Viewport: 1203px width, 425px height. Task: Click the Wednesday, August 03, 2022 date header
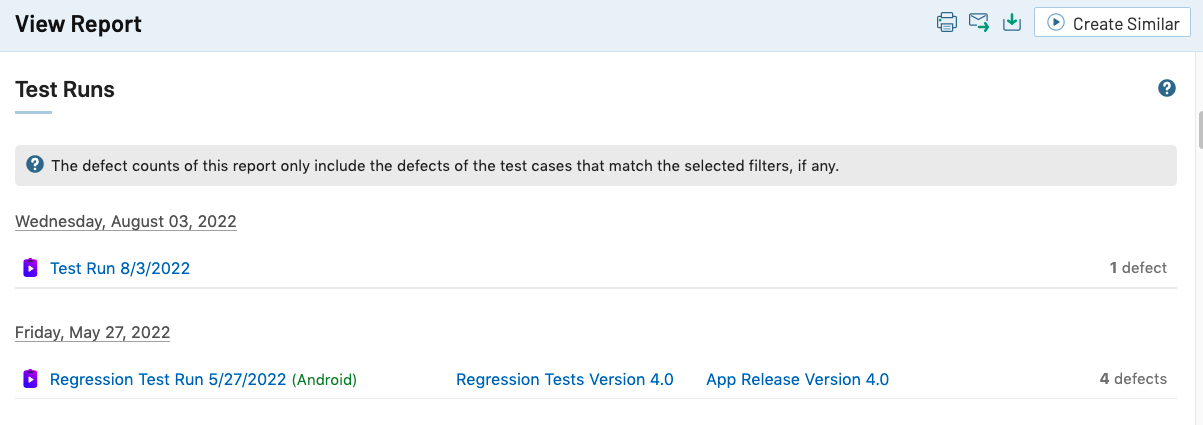[x=126, y=221]
